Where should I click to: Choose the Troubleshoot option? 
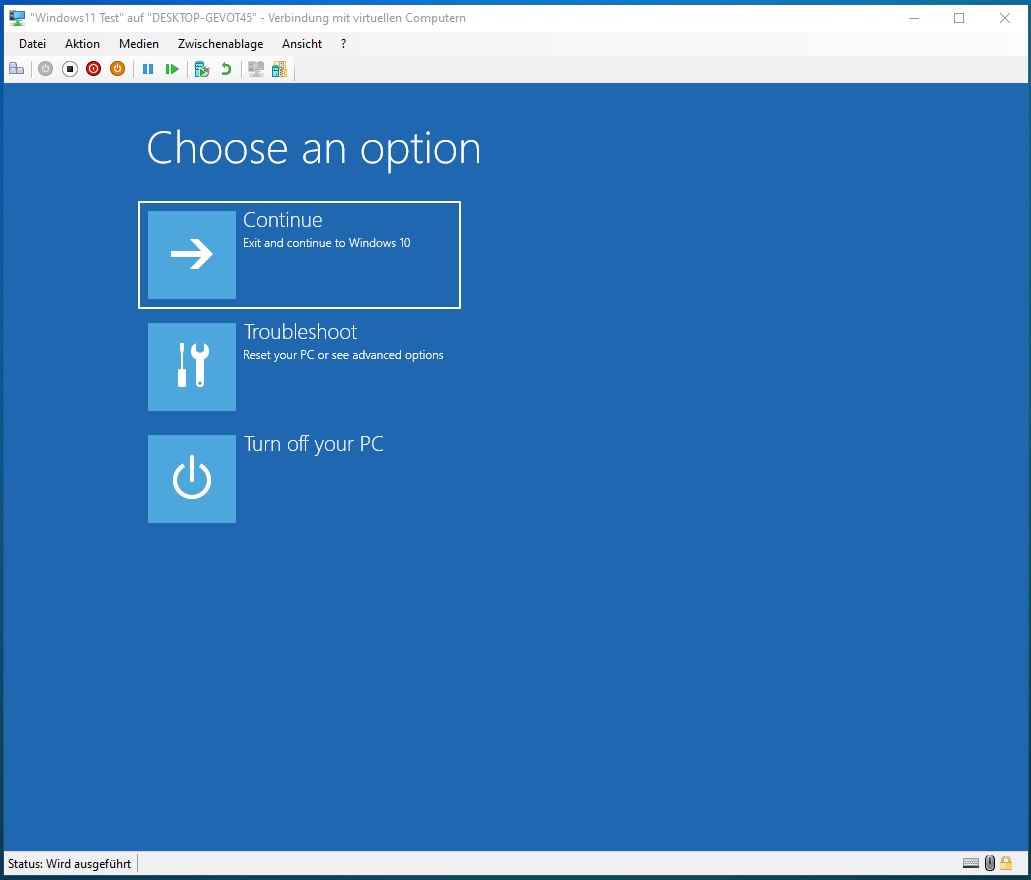click(299, 367)
